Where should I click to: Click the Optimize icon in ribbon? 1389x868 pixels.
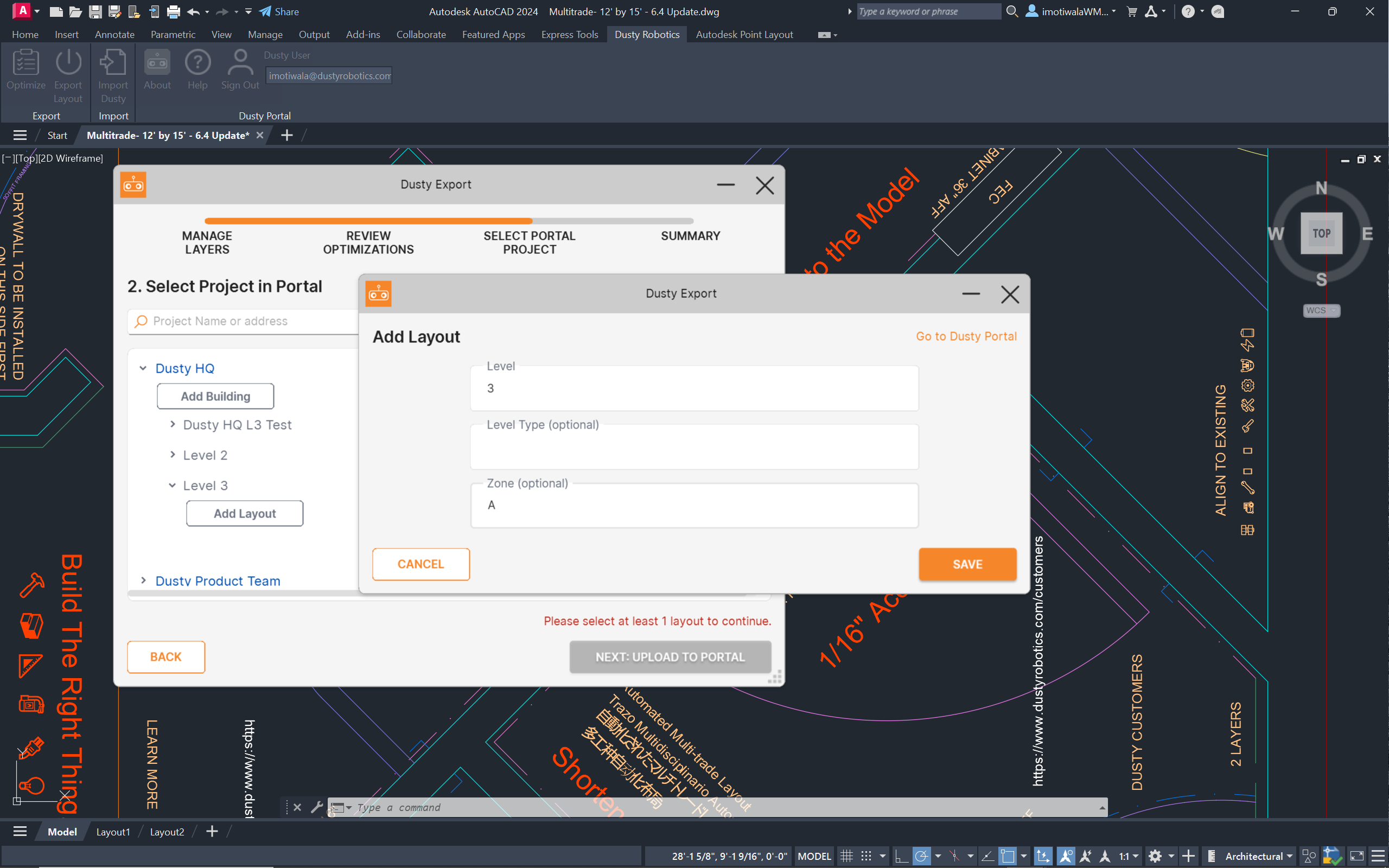[x=26, y=62]
